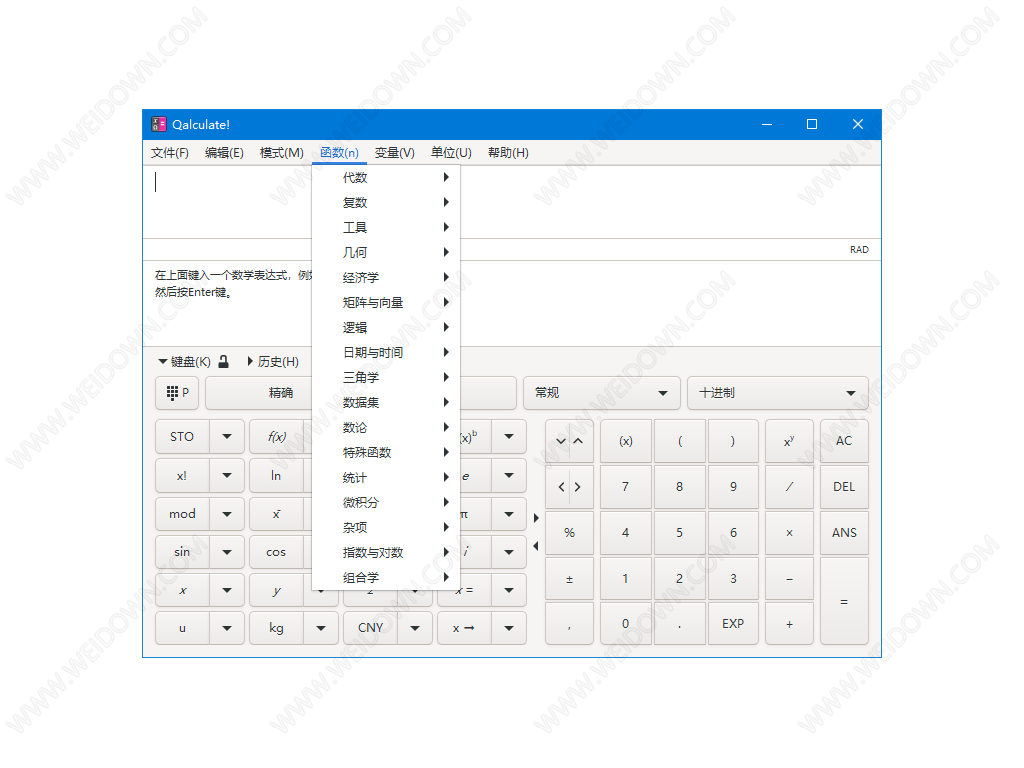Viewport: 1024px width, 768px height.
Task: Open dropdown arrow next to STO
Action: click(227, 436)
